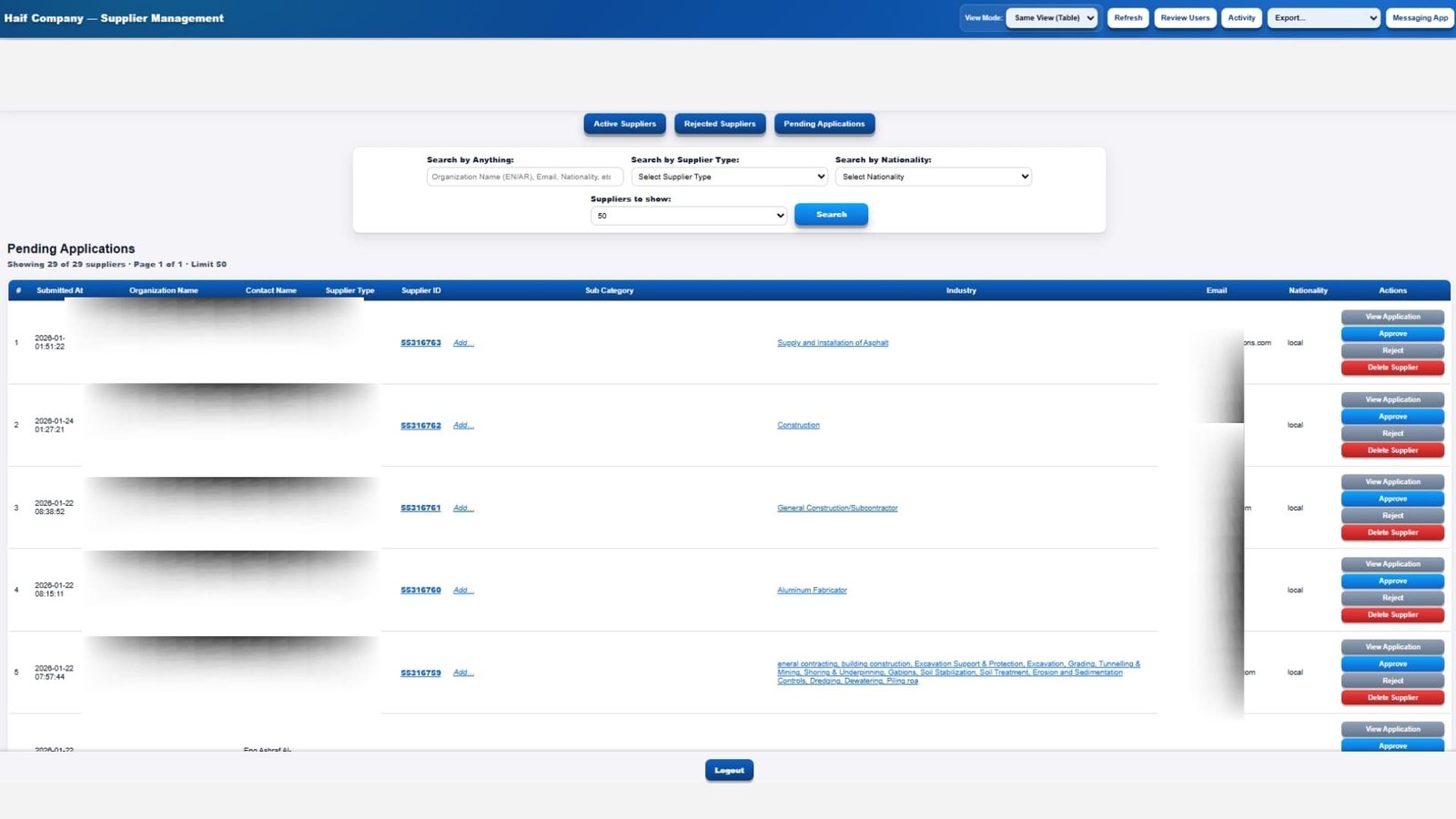Switch to Active Suppliers tab

624,124
